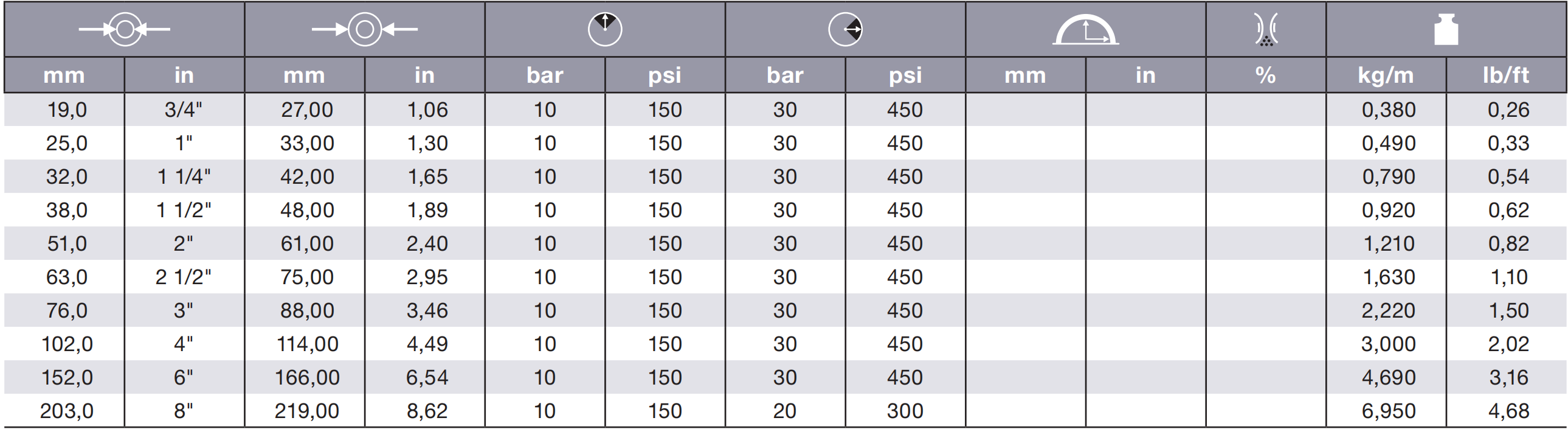1568x429 pixels.
Task: Select the lb/ft column header
Action: coord(1506,75)
